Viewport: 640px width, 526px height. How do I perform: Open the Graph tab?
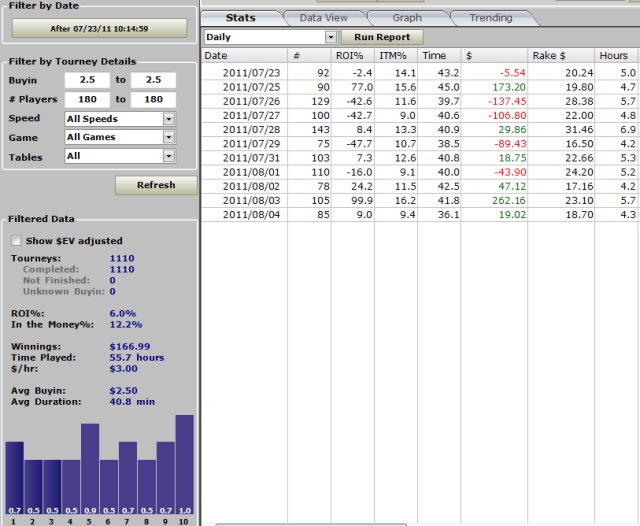[x=406, y=18]
